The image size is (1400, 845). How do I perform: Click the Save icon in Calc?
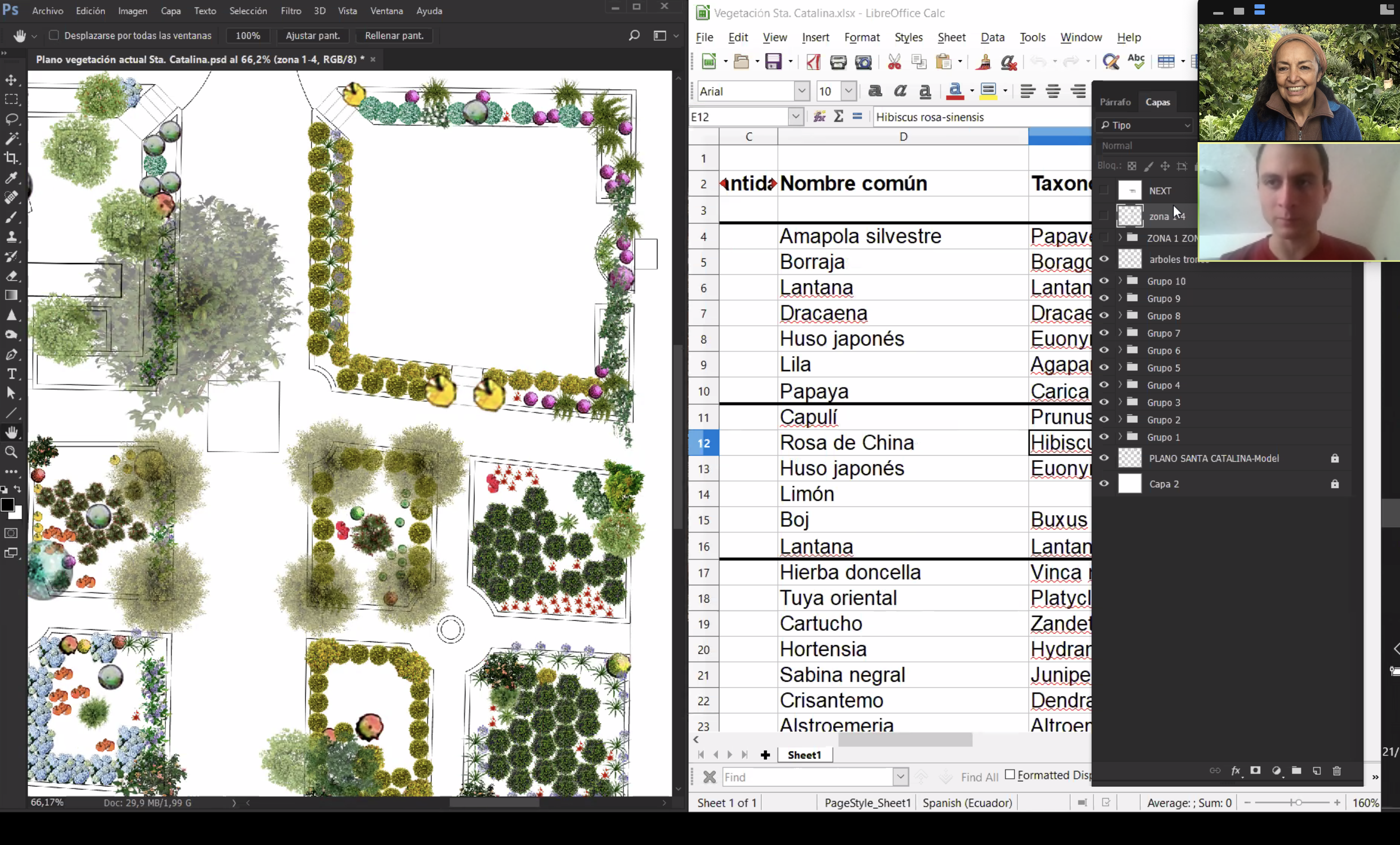774,61
